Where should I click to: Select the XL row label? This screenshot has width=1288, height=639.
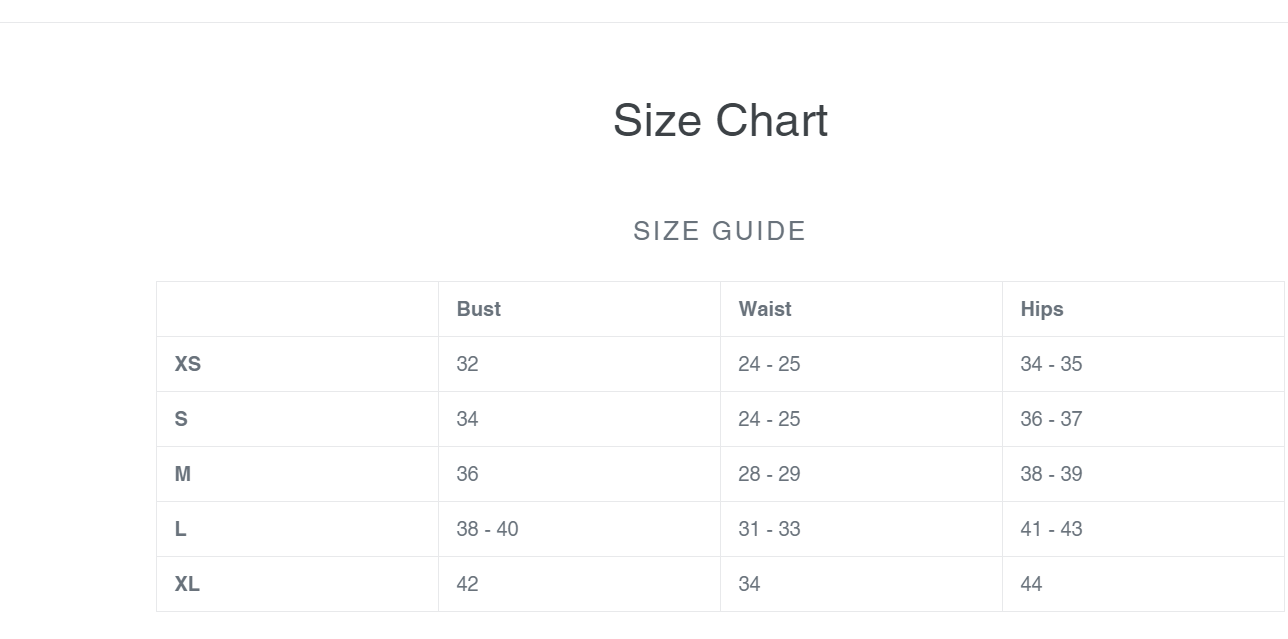tap(187, 584)
